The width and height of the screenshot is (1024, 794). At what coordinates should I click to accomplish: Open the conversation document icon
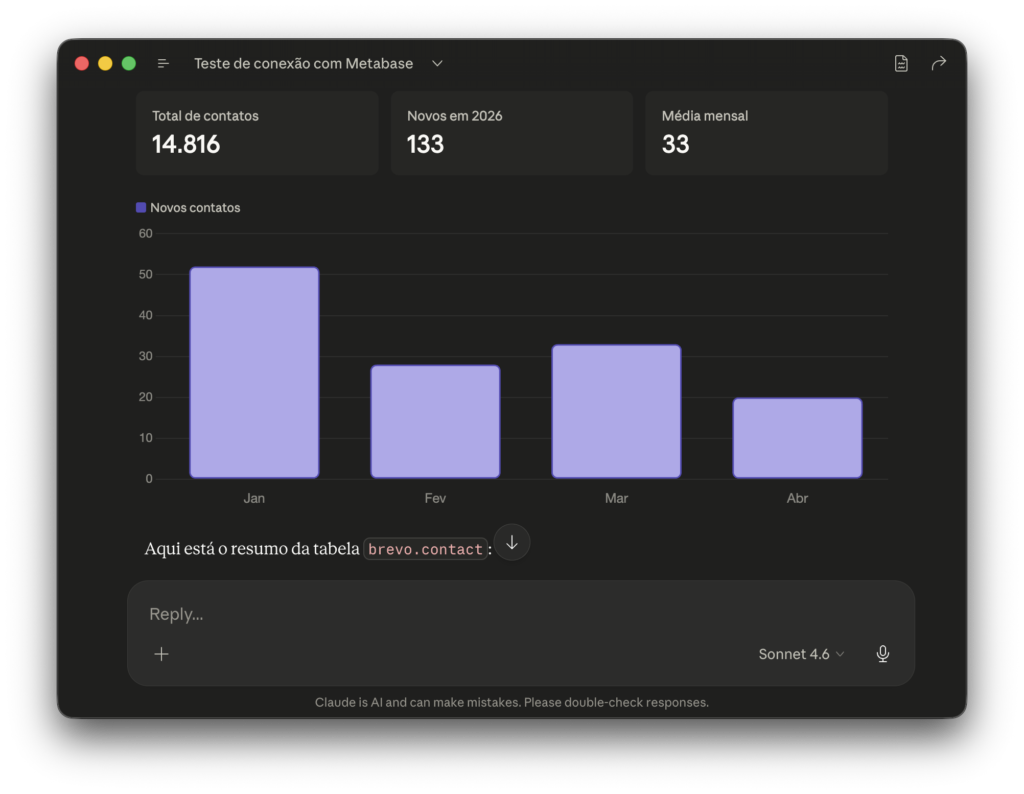pyautogui.click(x=901, y=63)
